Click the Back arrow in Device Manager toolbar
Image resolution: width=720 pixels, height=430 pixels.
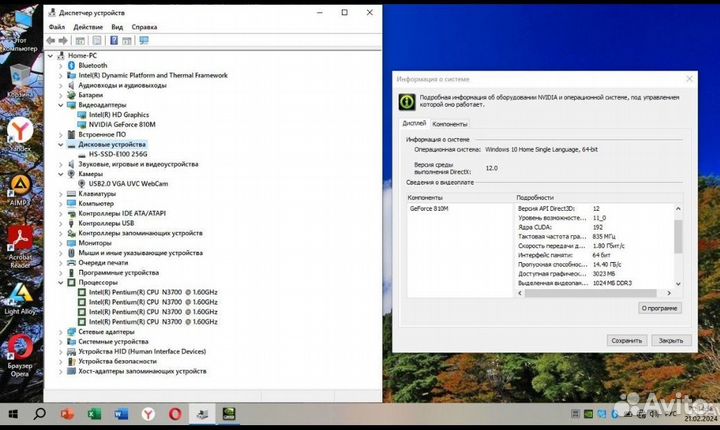51,41
